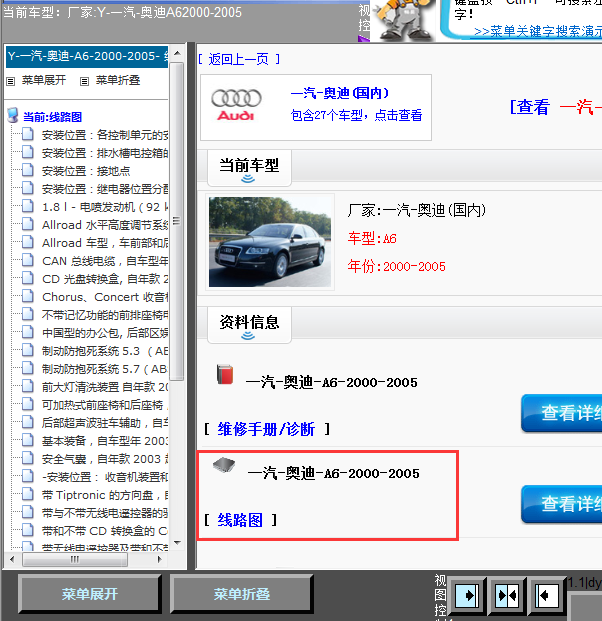The height and width of the screenshot is (621, 602).
Task: Click 包含27个车型，点击查看 link
Action: [356, 115]
